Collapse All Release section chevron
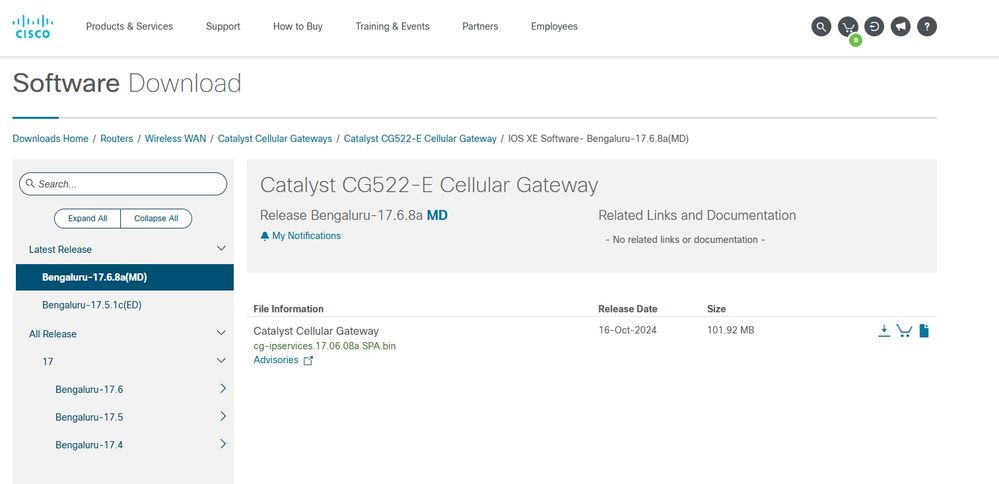 pyautogui.click(x=221, y=333)
